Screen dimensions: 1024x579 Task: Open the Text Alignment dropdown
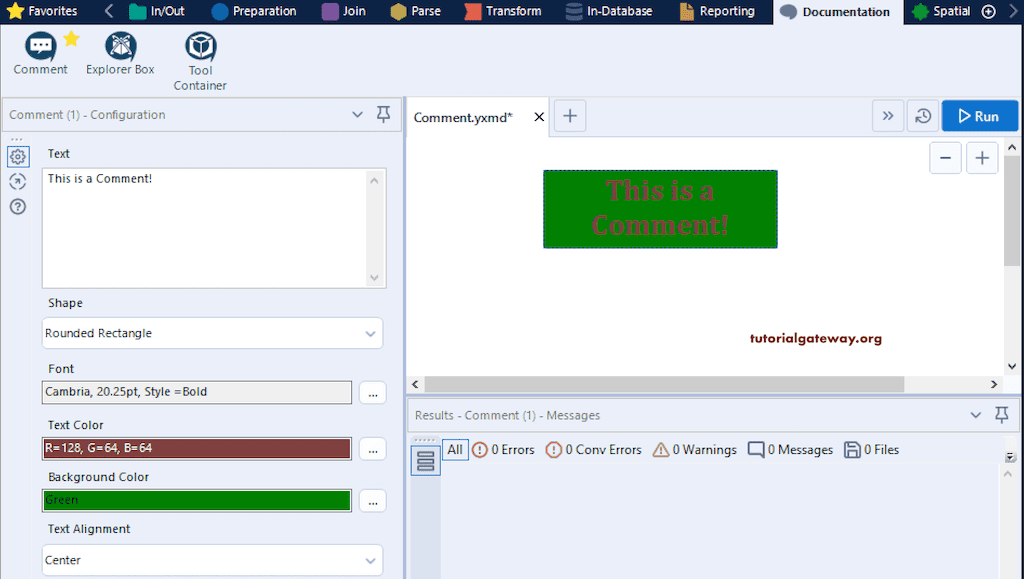pyautogui.click(x=212, y=560)
